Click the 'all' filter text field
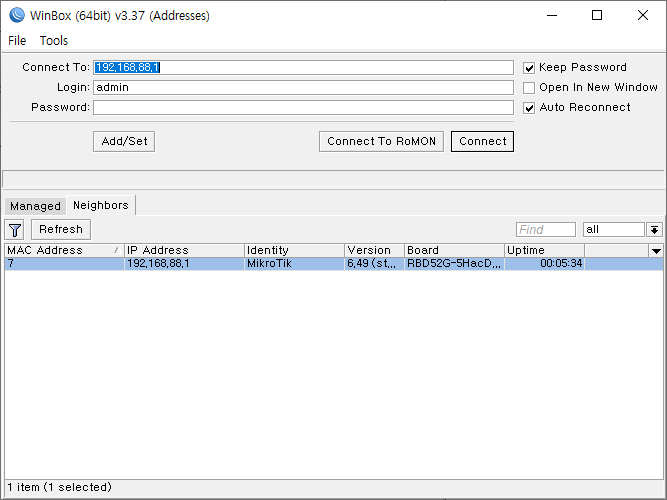The height and width of the screenshot is (500, 667). (x=614, y=230)
